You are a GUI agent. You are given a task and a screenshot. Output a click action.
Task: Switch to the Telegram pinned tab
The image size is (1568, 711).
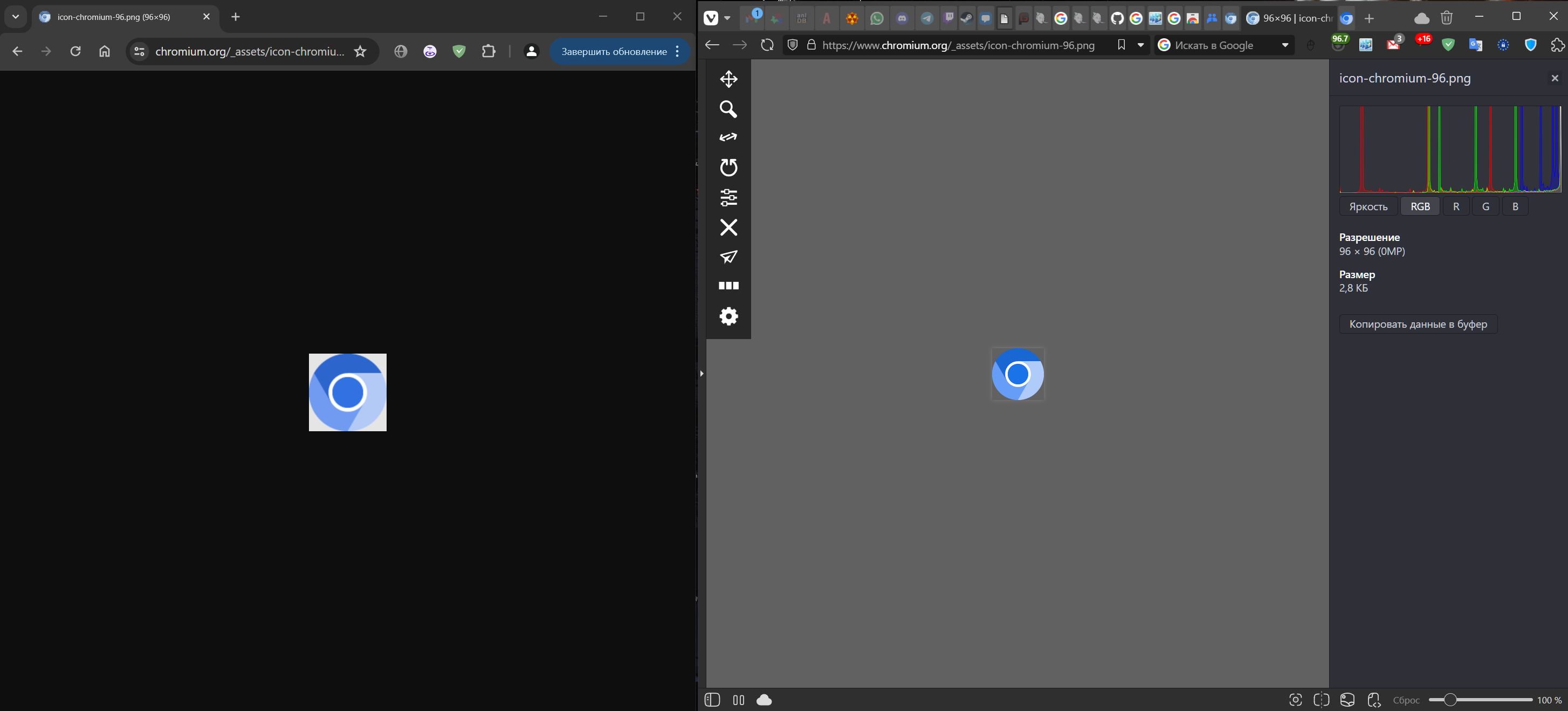(927, 18)
